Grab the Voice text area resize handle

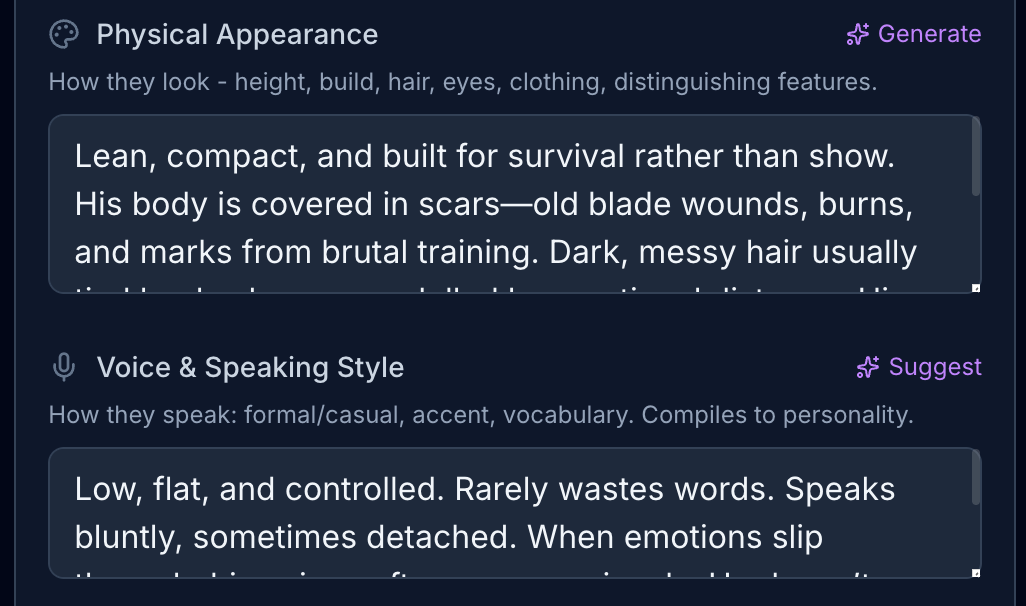pyautogui.click(x=975, y=573)
